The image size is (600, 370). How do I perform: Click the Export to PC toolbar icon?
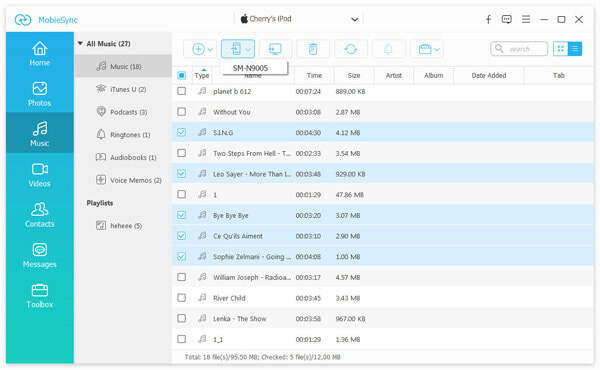275,49
